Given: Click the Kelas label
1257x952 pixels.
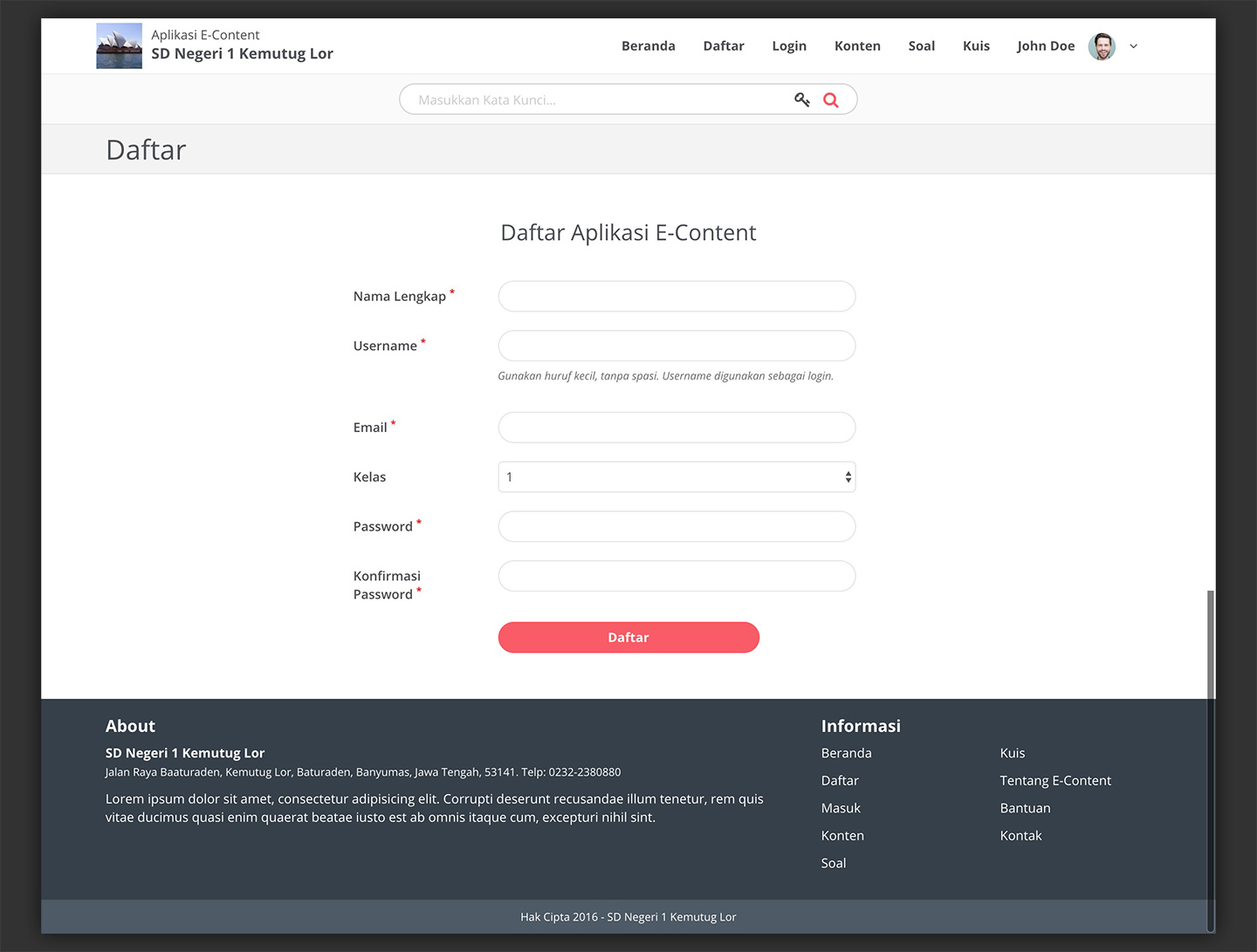Looking at the screenshot, I should coord(369,477).
